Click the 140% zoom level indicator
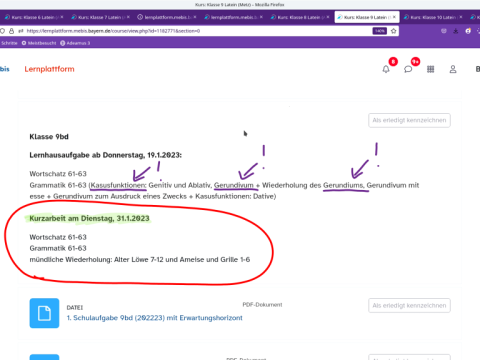Viewport: 480px width, 360px height. click(x=380, y=31)
